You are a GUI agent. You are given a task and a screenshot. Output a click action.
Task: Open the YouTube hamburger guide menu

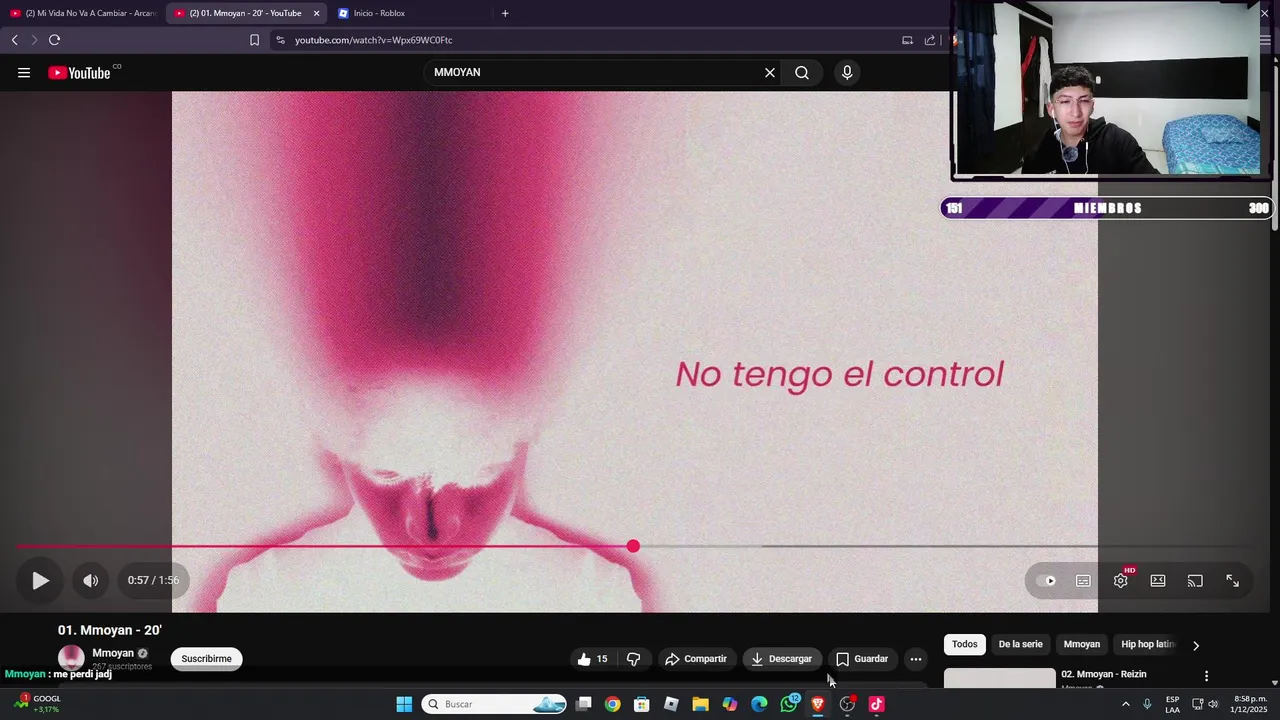point(24,72)
